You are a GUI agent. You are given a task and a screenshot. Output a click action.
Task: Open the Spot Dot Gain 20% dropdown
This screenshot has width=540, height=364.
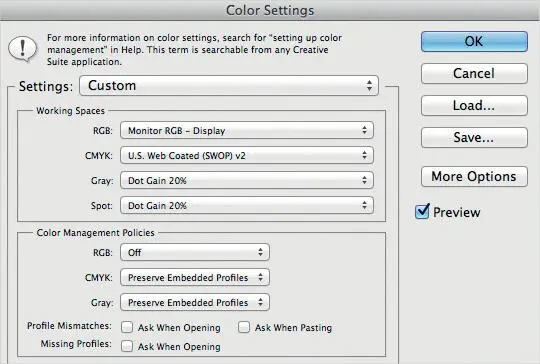(247, 206)
